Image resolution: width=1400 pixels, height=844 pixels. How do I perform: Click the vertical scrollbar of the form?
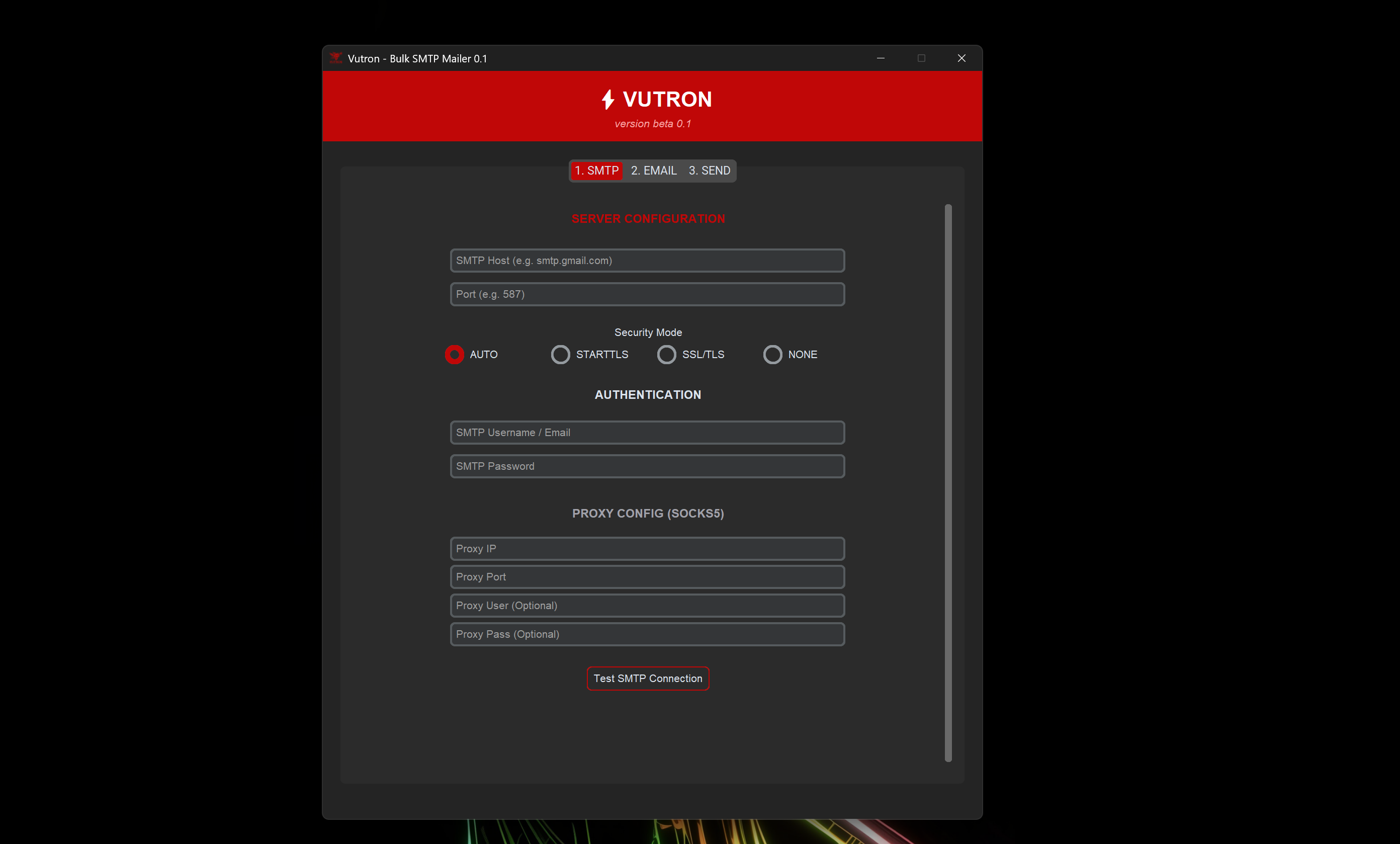tap(948, 482)
